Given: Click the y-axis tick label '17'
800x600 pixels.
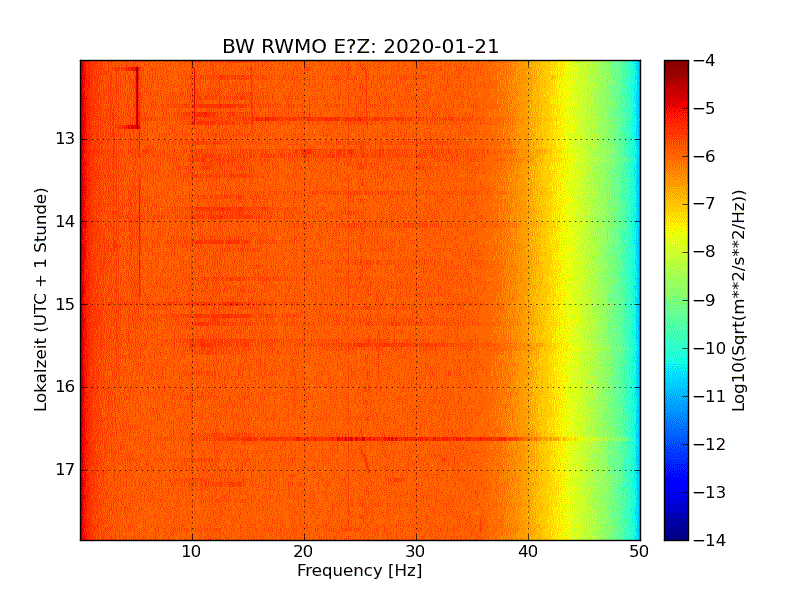Looking at the screenshot, I should pyautogui.click(x=65, y=469).
